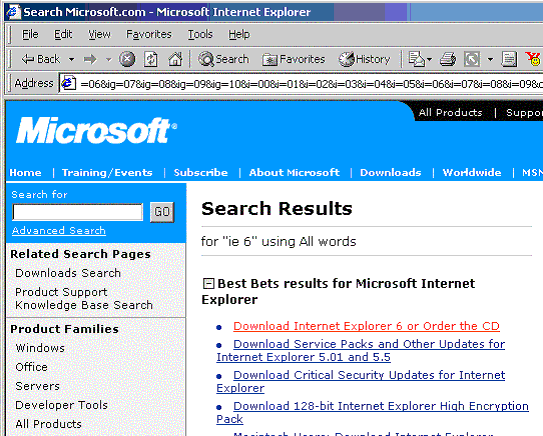Open the Support header link
The image size is (543, 436).
(524, 113)
